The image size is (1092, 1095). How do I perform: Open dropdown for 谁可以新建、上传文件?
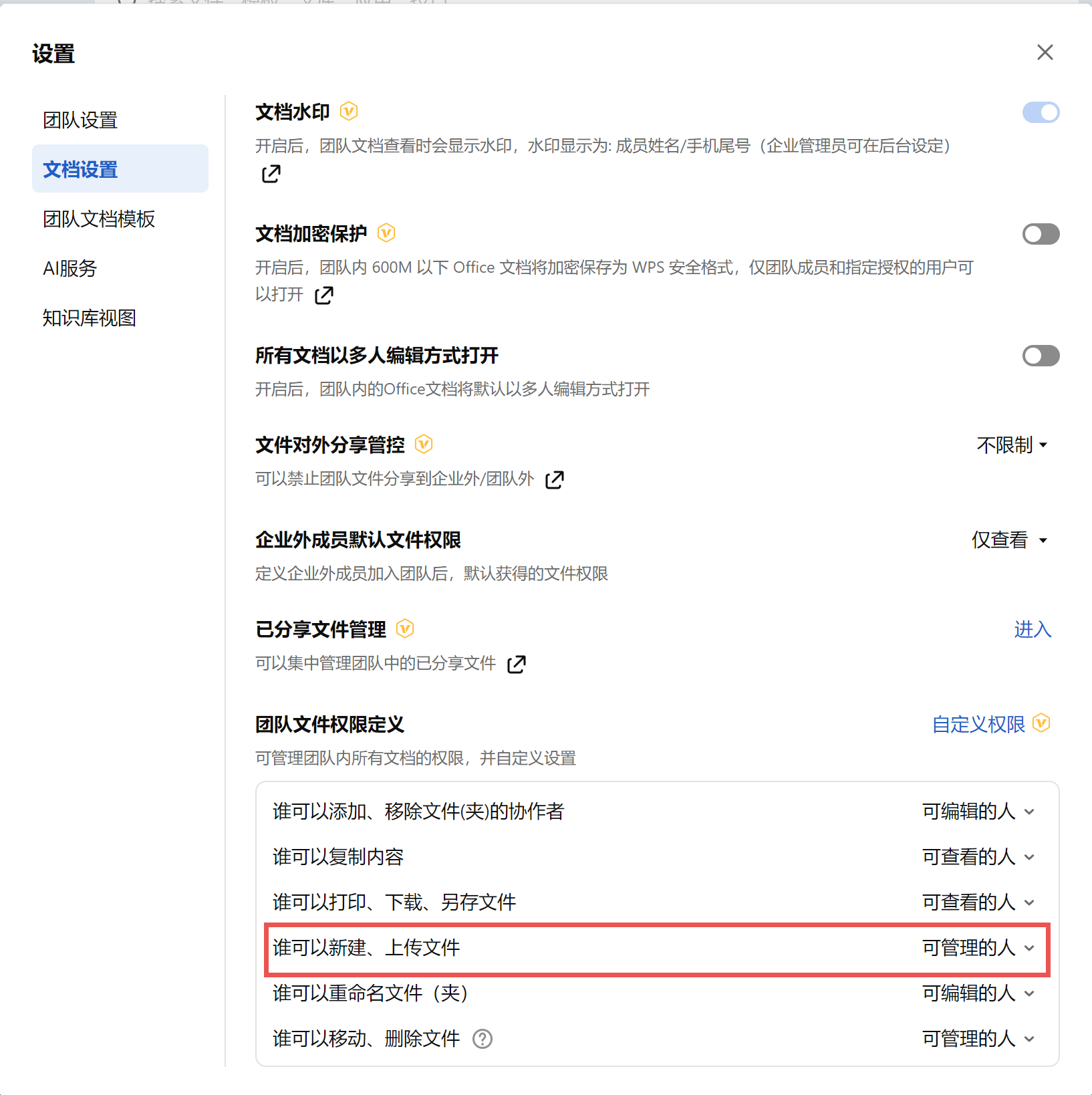[x=978, y=948]
